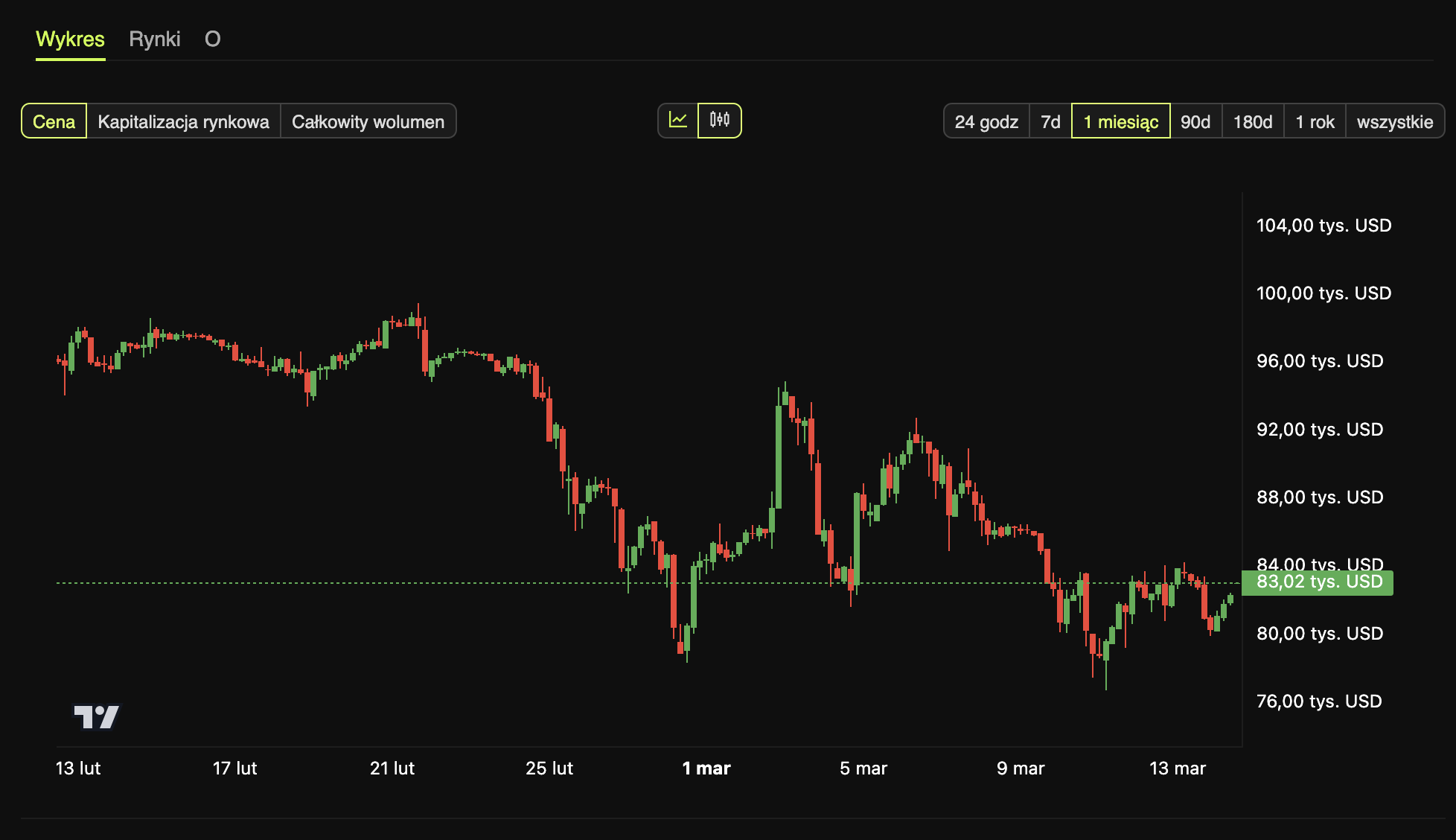Select 1 rok time range

click(x=1315, y=121)
